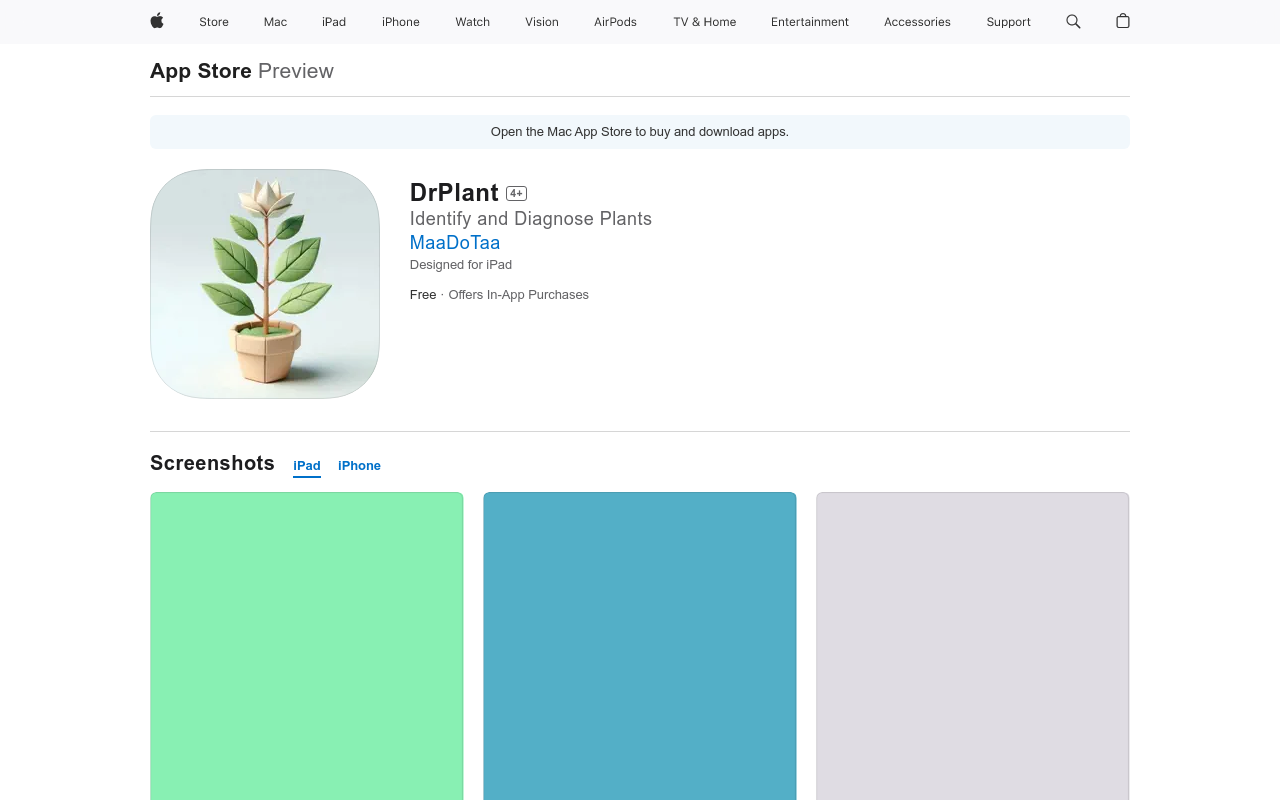Open the AirPods menu
Image resolution: width=1280 pixels, height=800 pixels.
615,22
